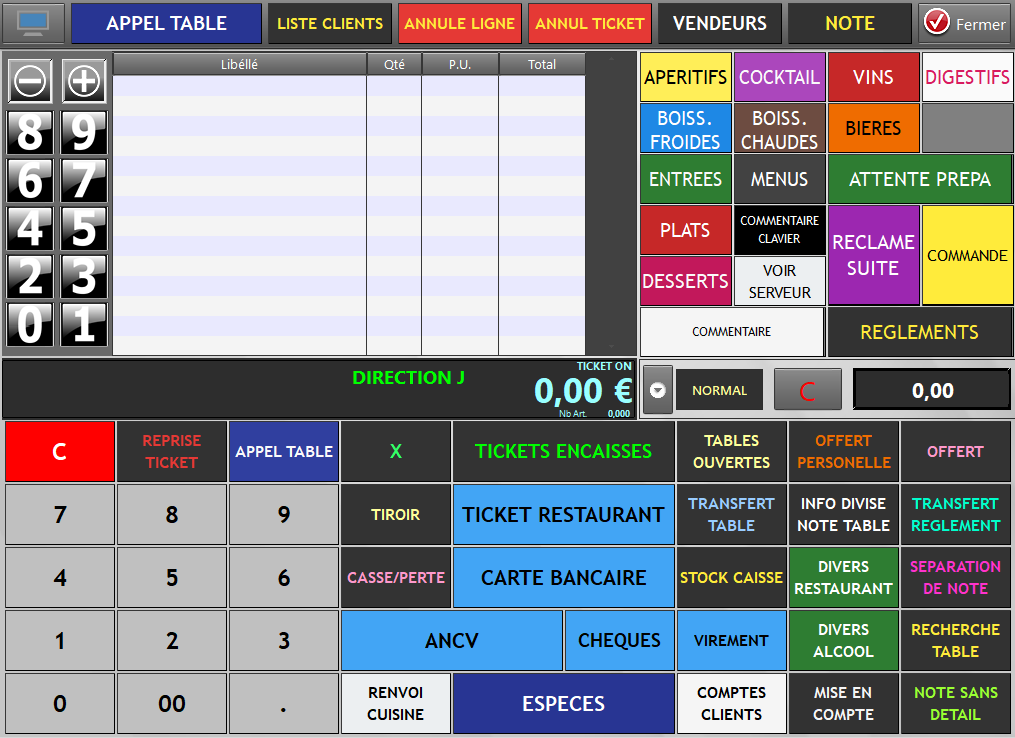Click ANNUL TICKET in top bar

(x=590, y=24)
